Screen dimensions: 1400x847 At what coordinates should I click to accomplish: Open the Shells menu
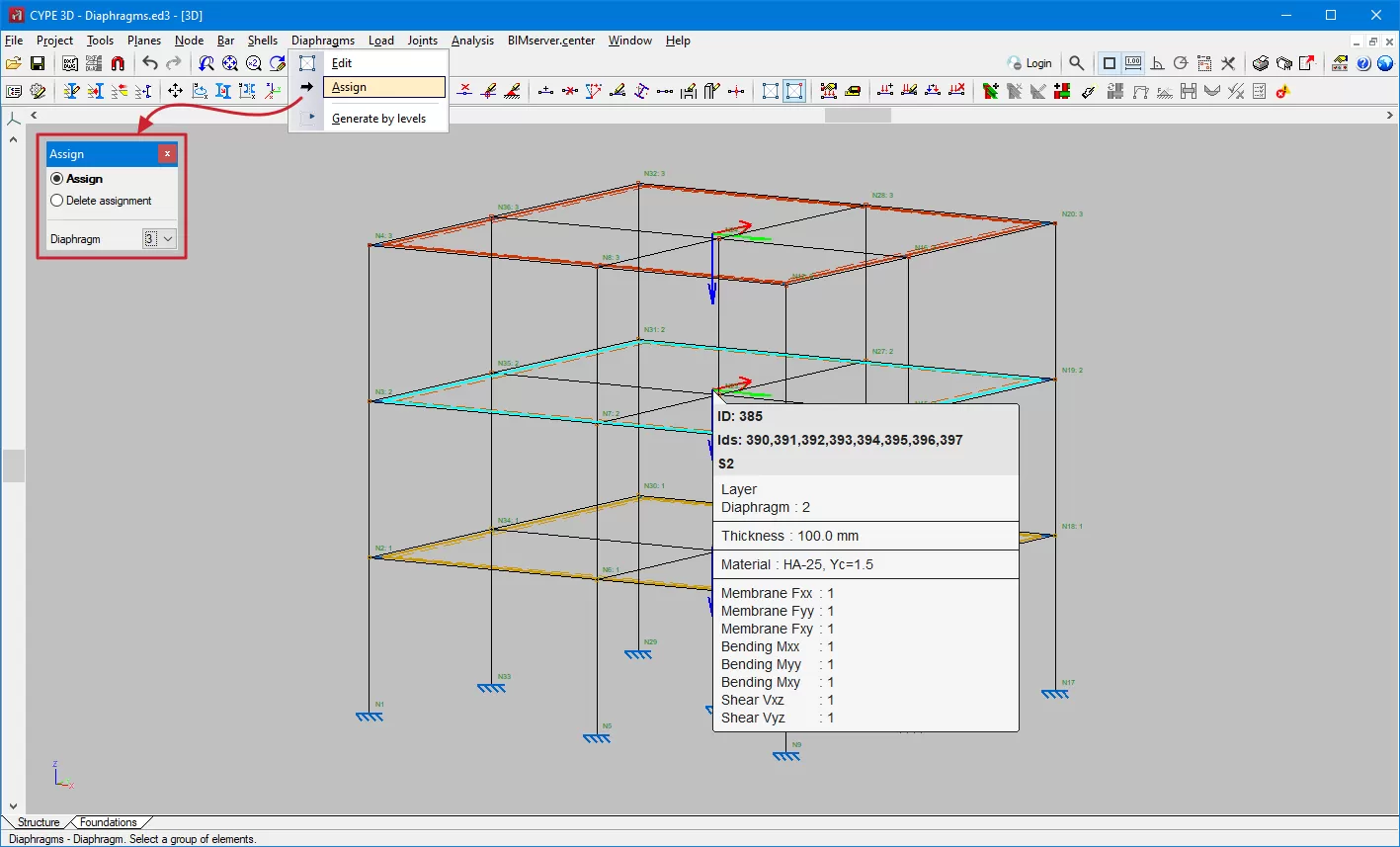click(262, 41)
